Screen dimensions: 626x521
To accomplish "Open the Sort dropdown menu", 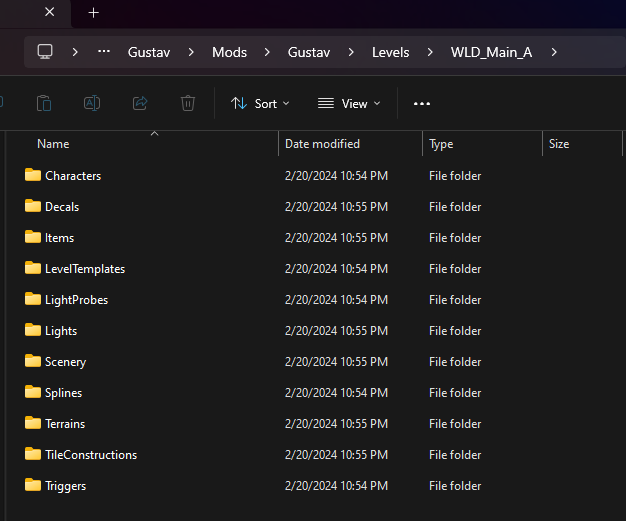I will pos(260,104).
